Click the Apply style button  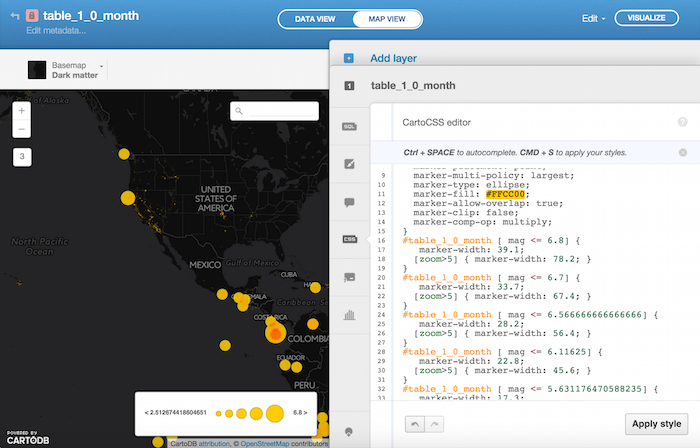656,424
